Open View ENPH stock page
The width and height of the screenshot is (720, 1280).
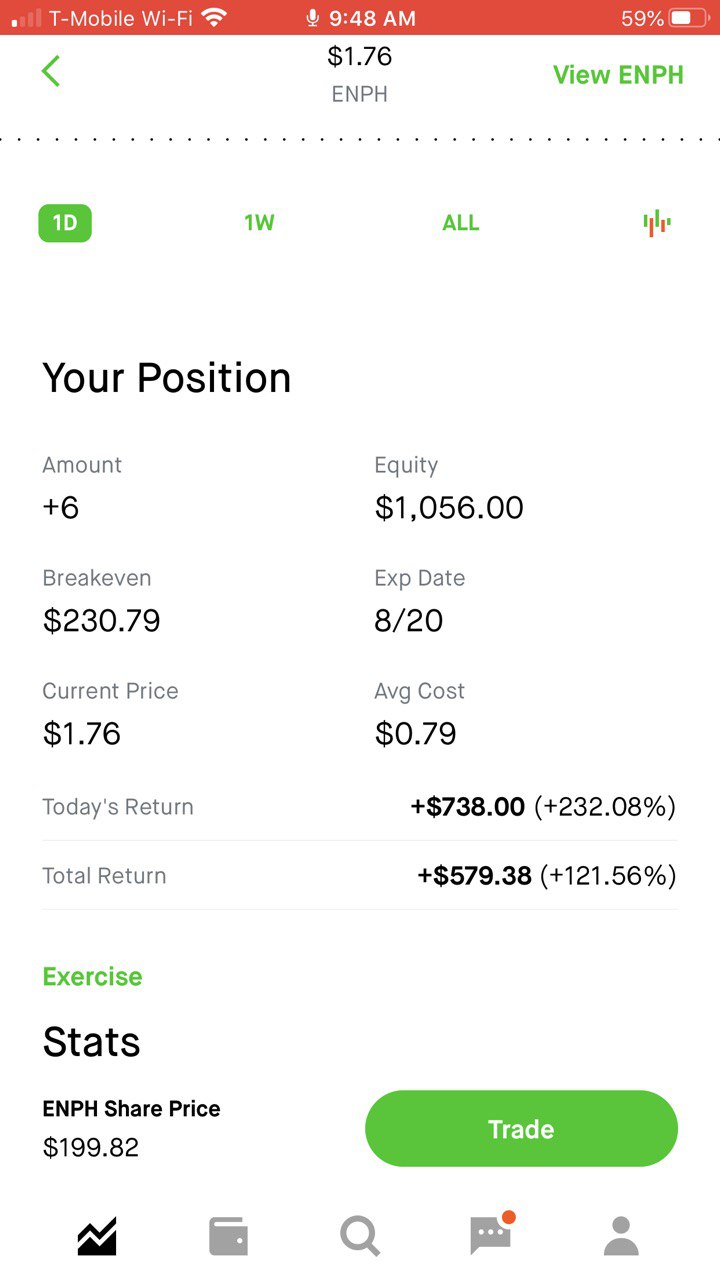pyautogui.click(x=618, y=75)
